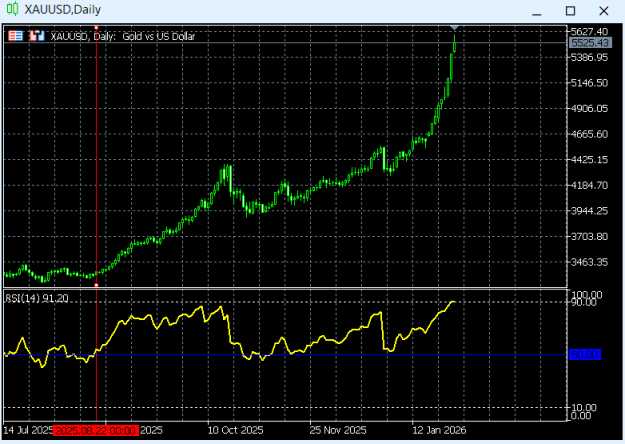Click the 3463.35 price scale label
This screenshot has height=444, width=625.
(589, 262)
